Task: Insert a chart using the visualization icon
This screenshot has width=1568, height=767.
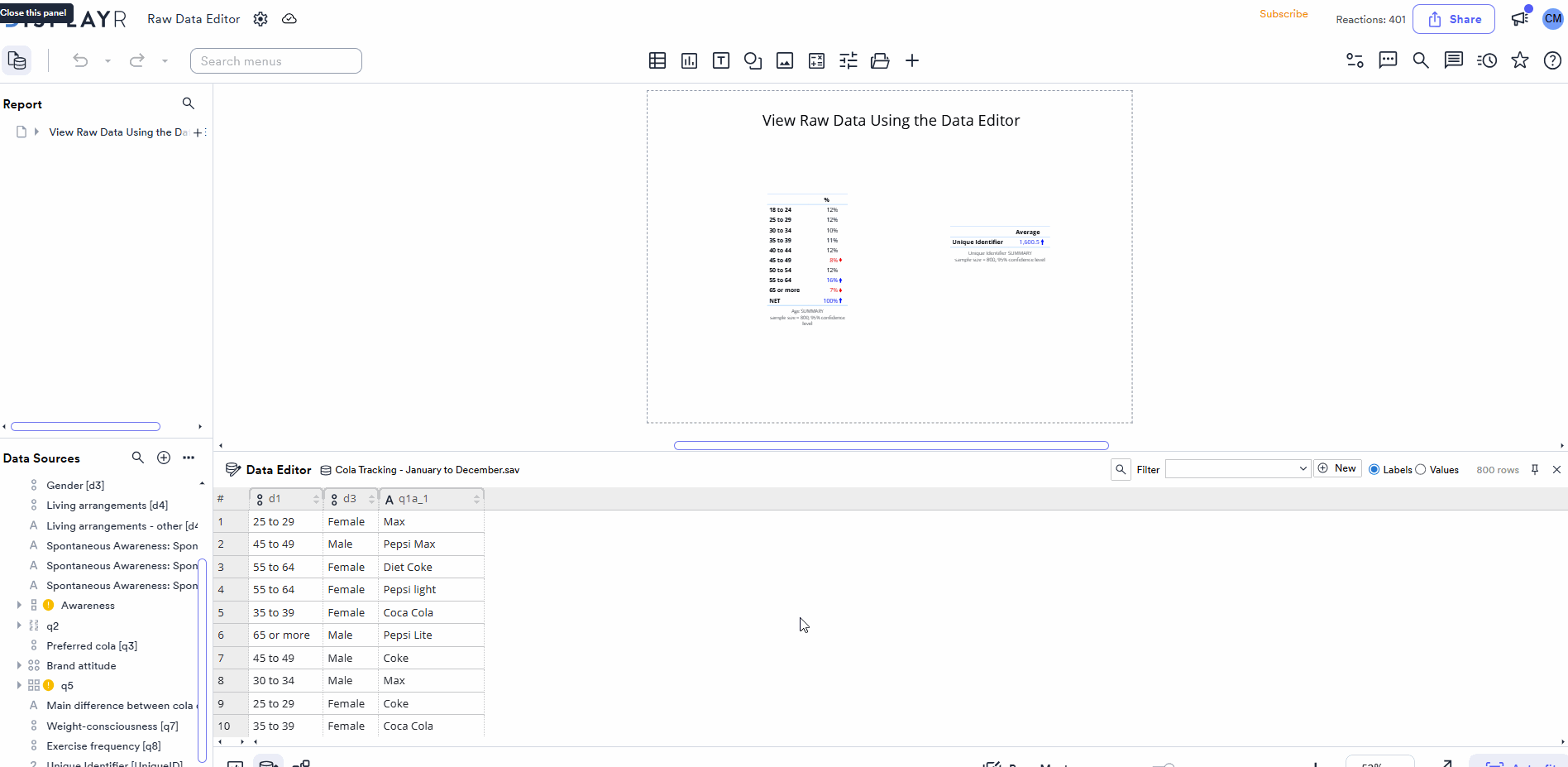Action: pyautogui.click(x=689, y=60)
